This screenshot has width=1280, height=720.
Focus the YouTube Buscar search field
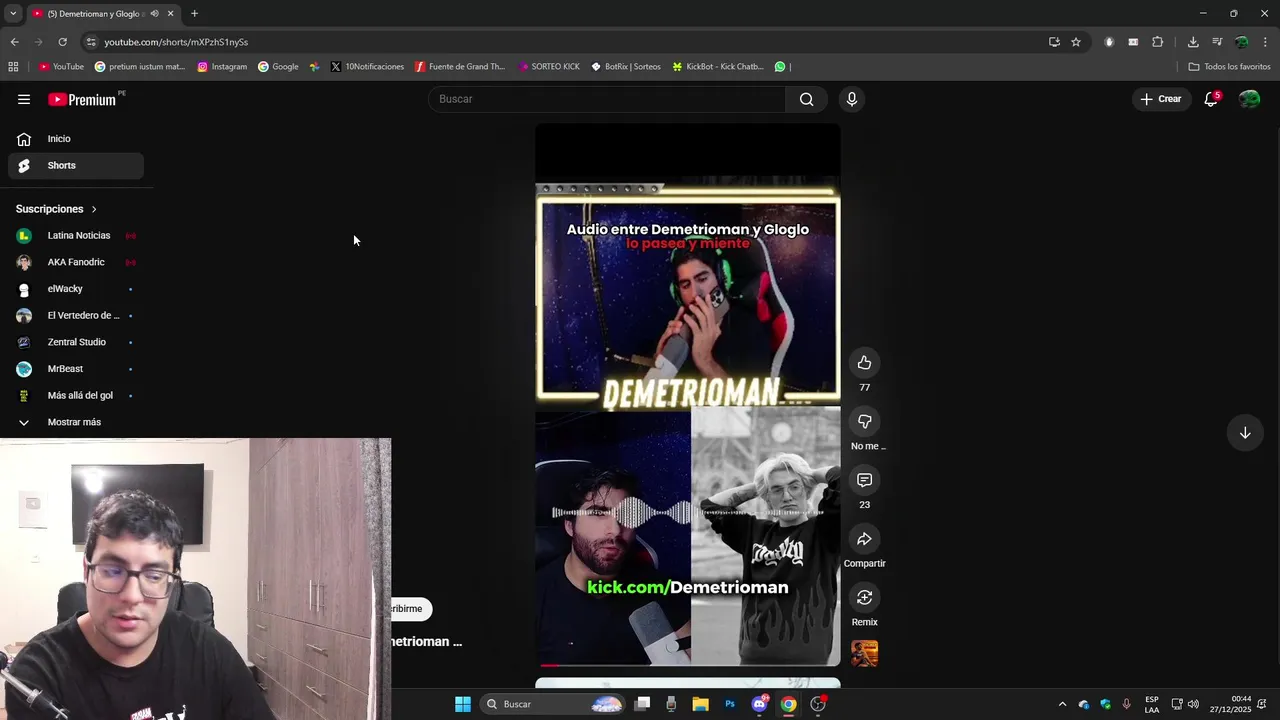coord(607,99)
